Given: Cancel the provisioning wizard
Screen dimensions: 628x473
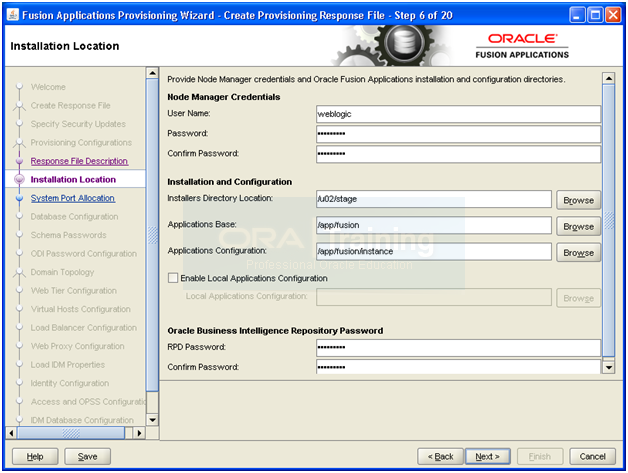Looking at the screenshot, I should (592, 456).
